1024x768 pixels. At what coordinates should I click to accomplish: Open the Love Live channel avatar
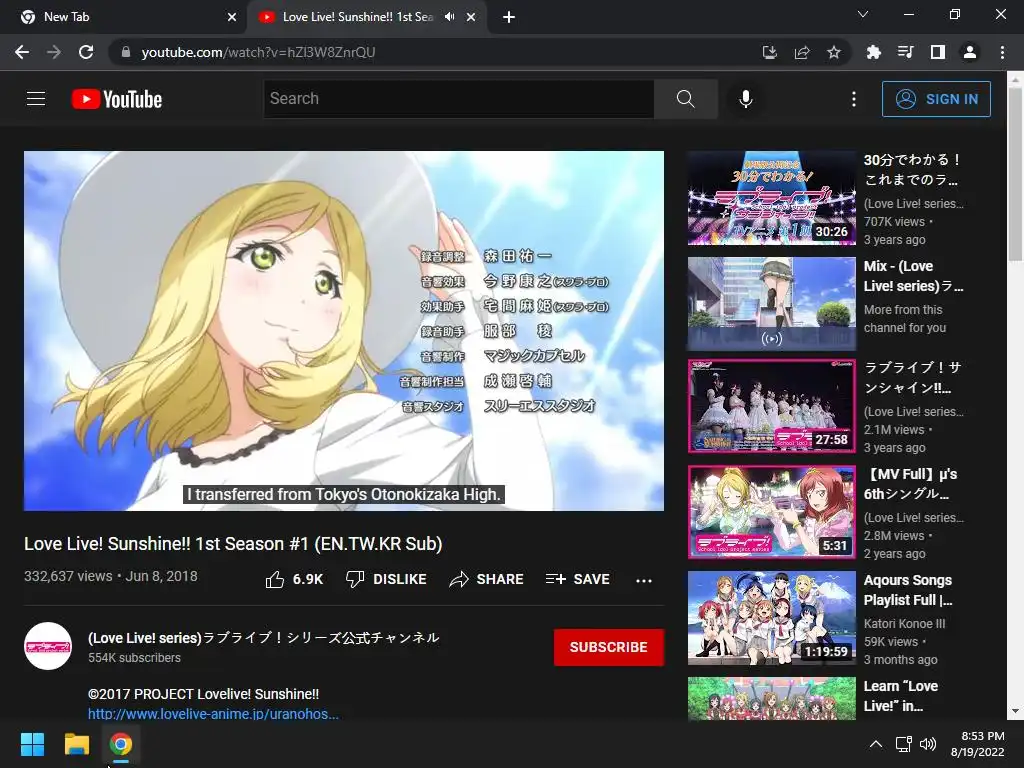point(48,646)
